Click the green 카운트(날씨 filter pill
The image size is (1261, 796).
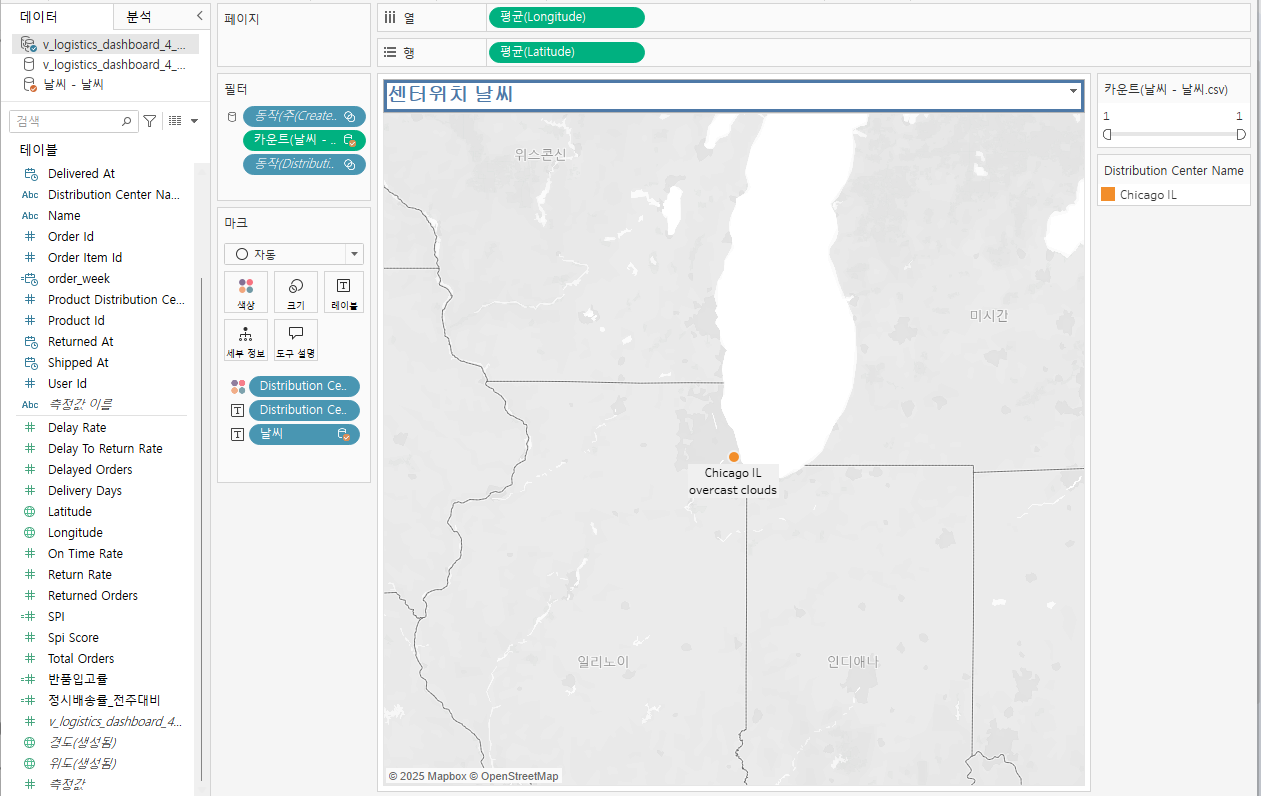coord(304,140)
